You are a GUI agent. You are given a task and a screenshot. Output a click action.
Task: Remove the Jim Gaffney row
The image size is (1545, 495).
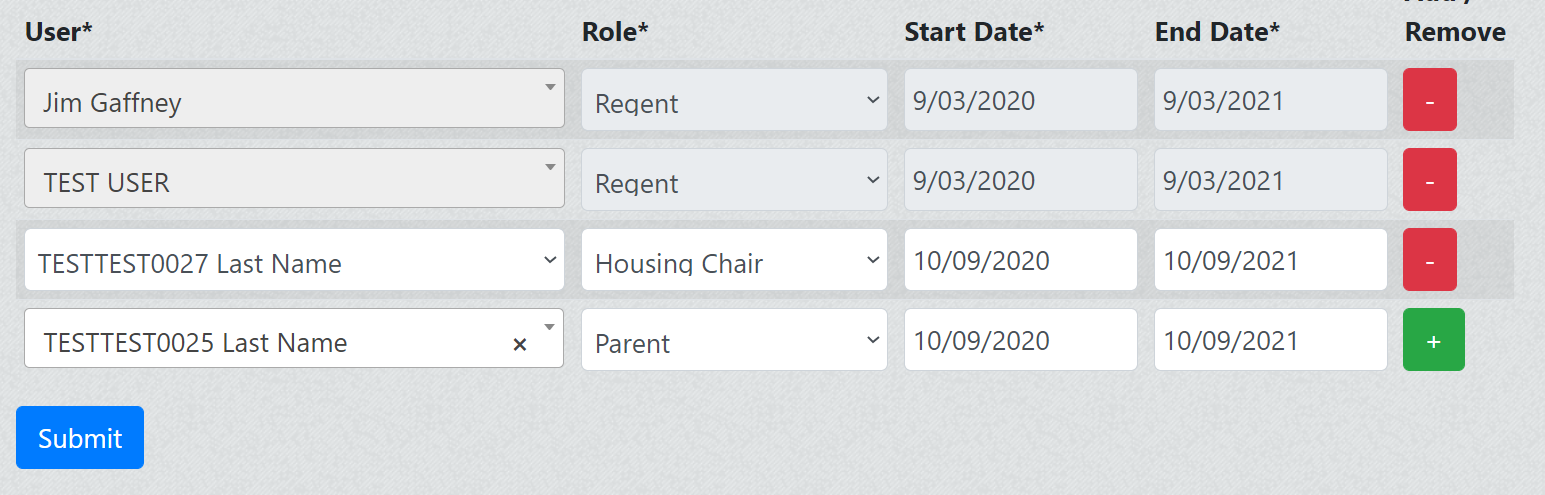[x=1429, y=100]
